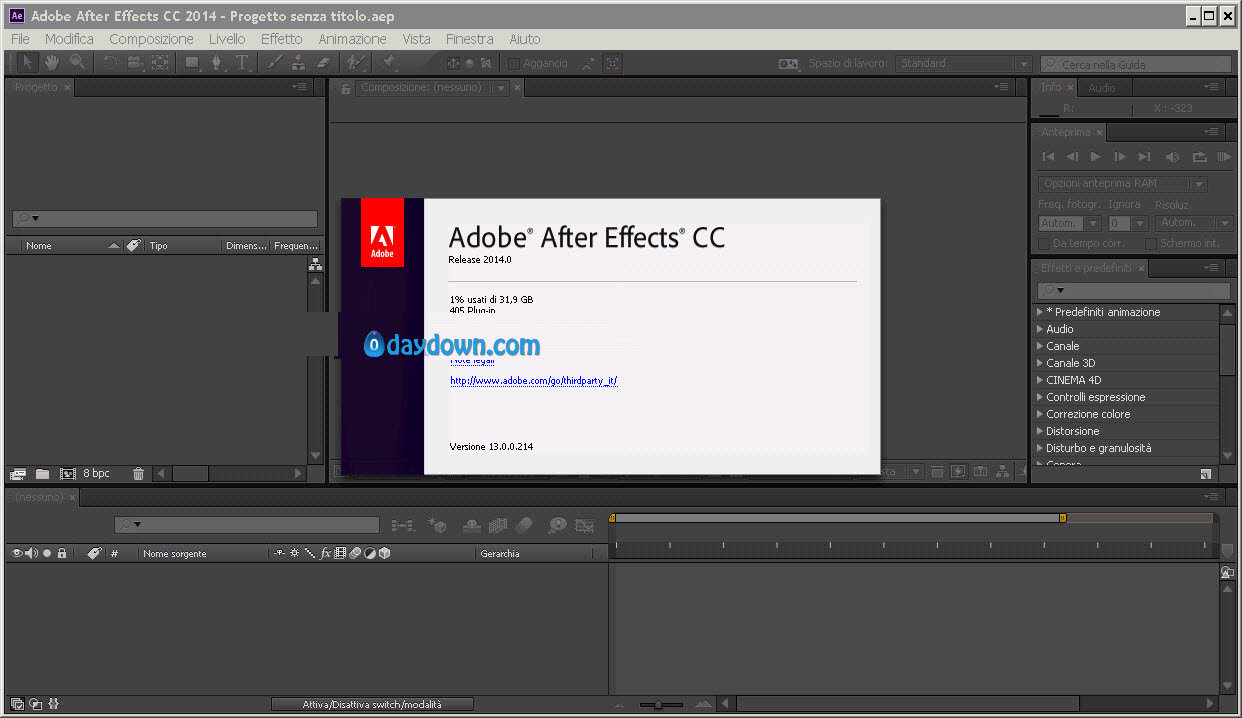Screen dimensions: 1242x718
Task: Select the Zoom magnifier tool
Action: [x=78, y=63]
